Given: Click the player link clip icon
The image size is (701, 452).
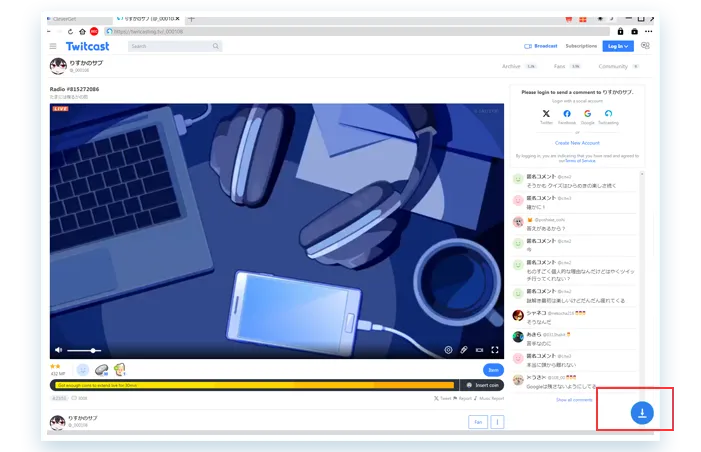Looking at the screenshot, I should click(x=464, y=350).
